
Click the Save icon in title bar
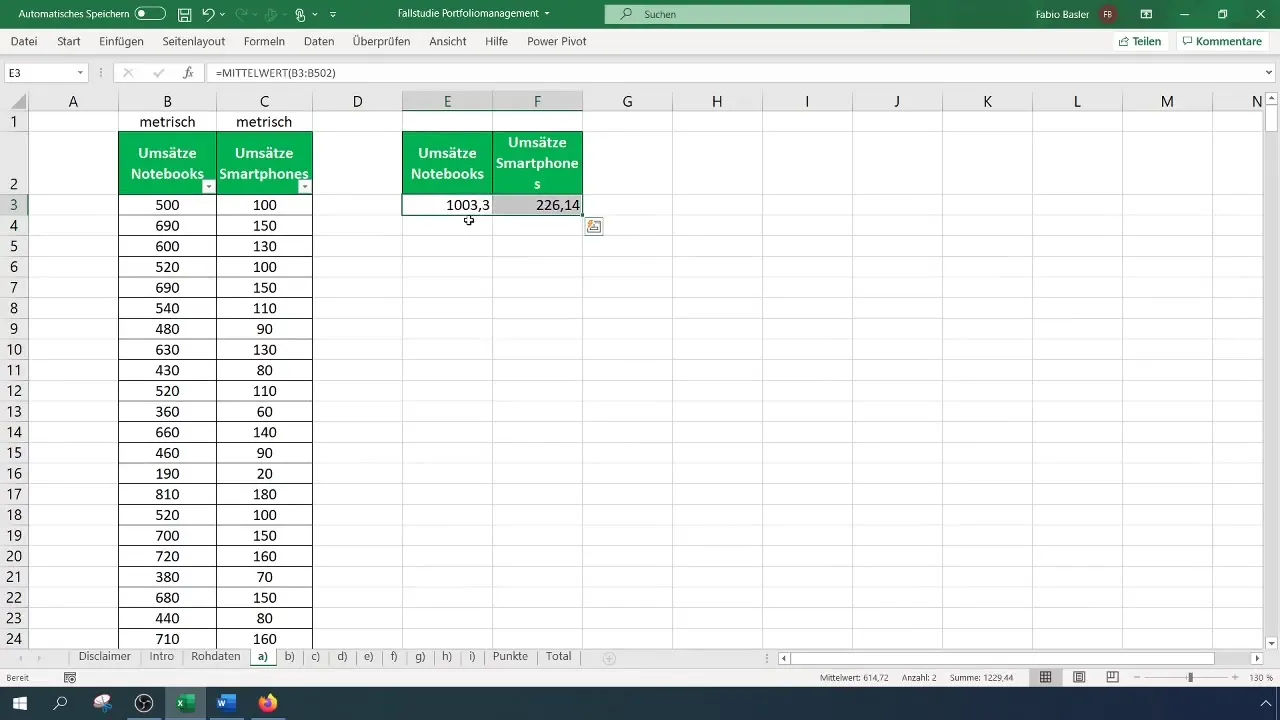(x=184, y=14)
